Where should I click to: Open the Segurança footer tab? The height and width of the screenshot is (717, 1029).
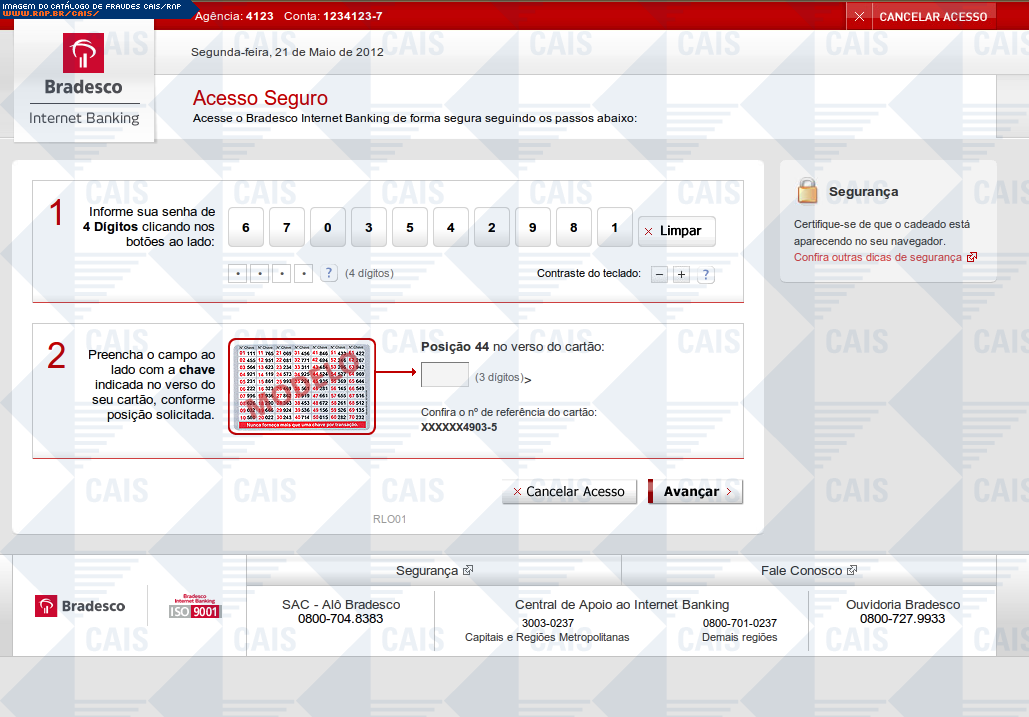tap(433, 570)
